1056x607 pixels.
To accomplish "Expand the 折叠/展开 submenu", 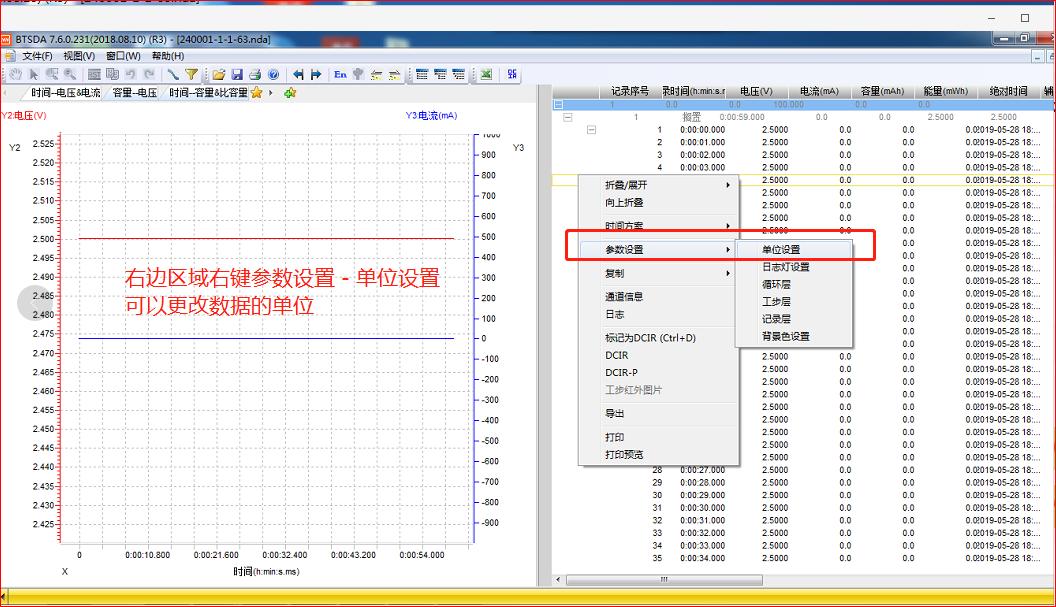I will pyautogui.click(x=659, y=185).
